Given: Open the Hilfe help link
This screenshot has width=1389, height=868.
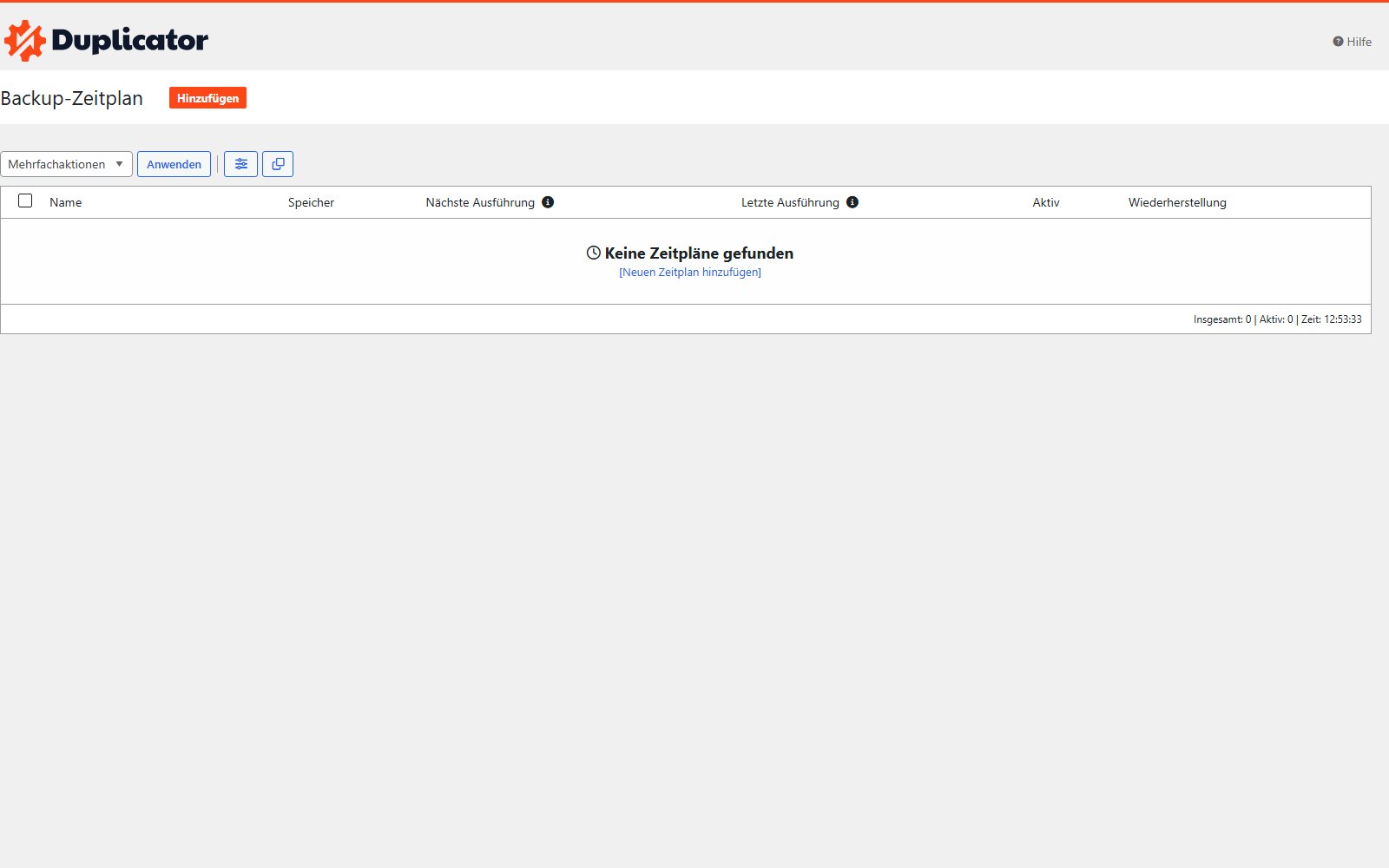Looking at the screenshot, I should 1353,42.
